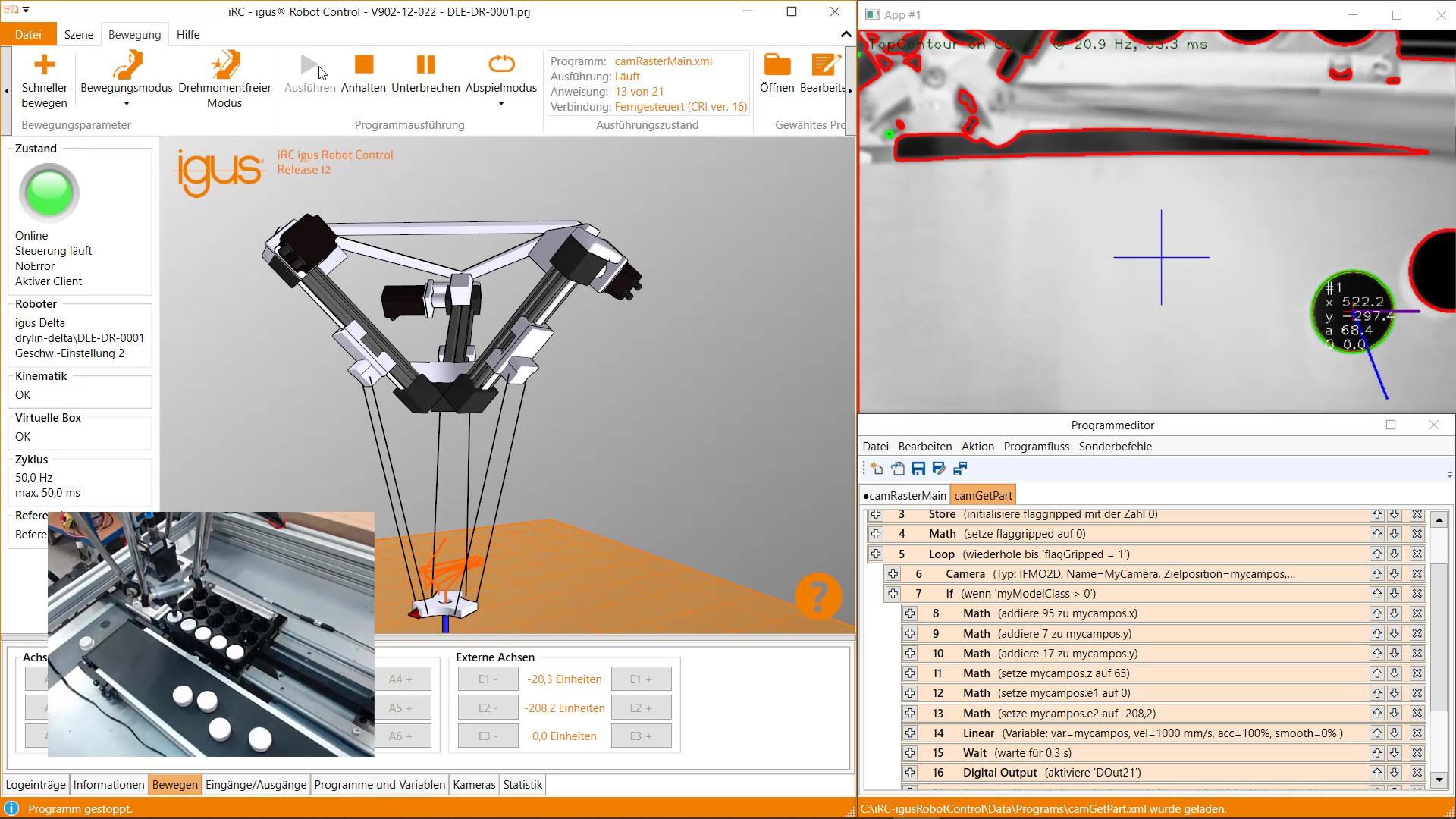Viewport: 1456px width, 819px height.
Task: Click the Schneller bewegen plus icon
Action: [x=44, y=64]
